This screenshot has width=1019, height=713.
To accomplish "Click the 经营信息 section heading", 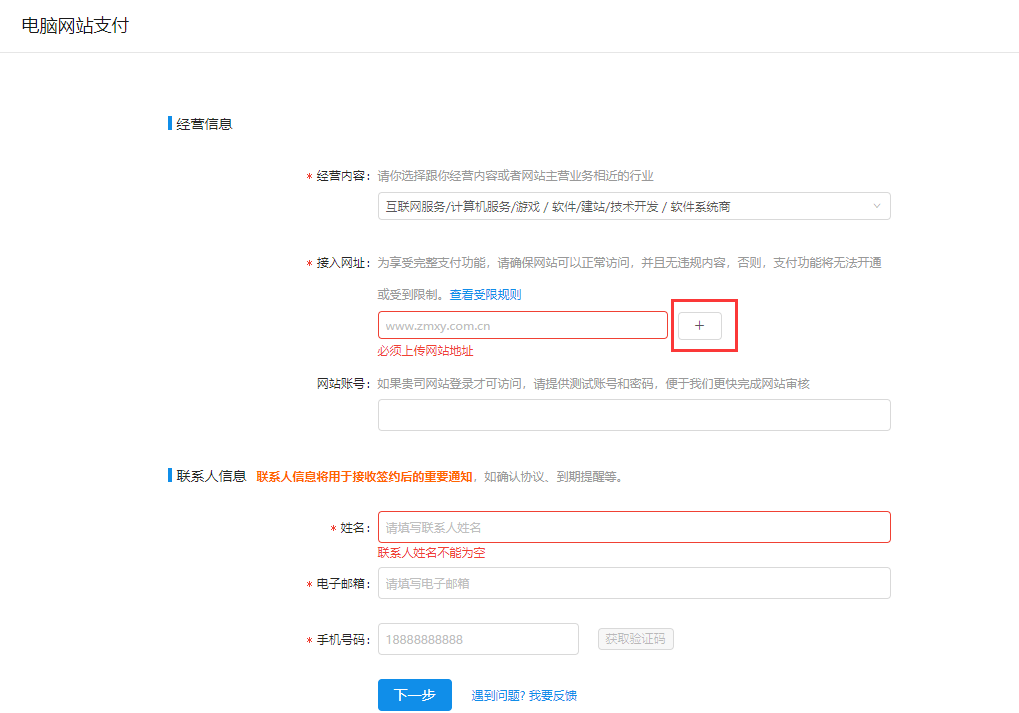I will pos(204,124).
